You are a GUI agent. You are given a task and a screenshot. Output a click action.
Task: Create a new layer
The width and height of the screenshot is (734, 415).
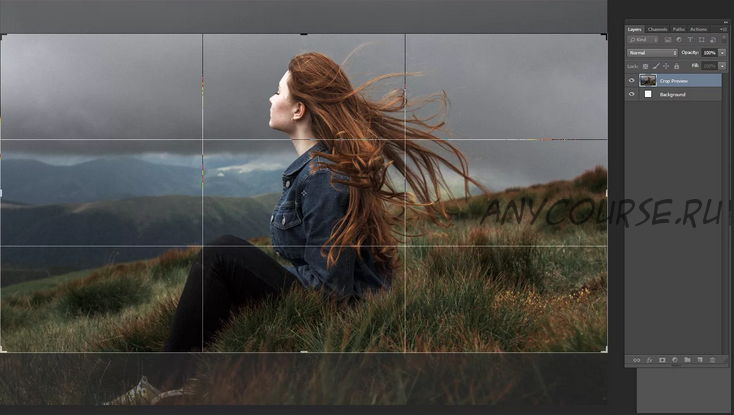pos(701,360)
